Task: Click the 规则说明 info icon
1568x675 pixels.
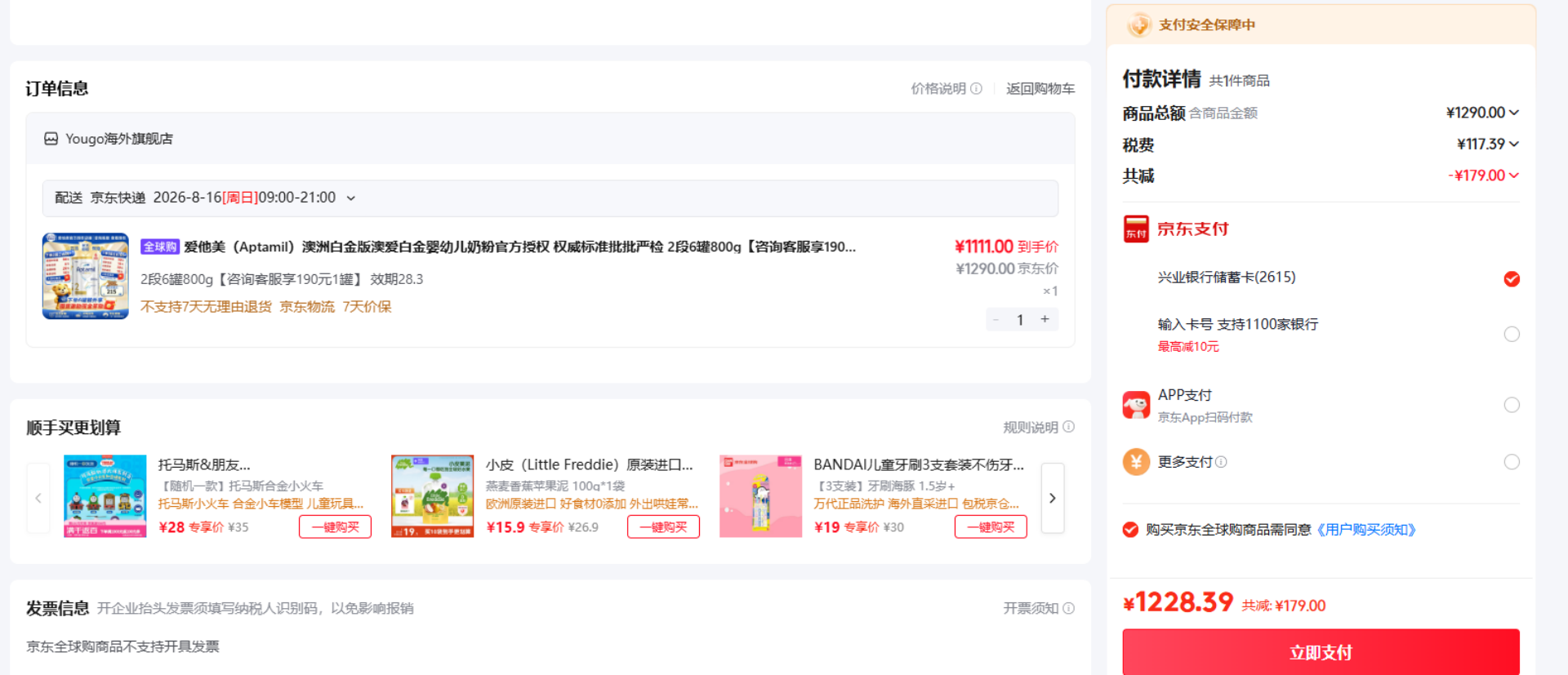Action: pos(1068,427)
